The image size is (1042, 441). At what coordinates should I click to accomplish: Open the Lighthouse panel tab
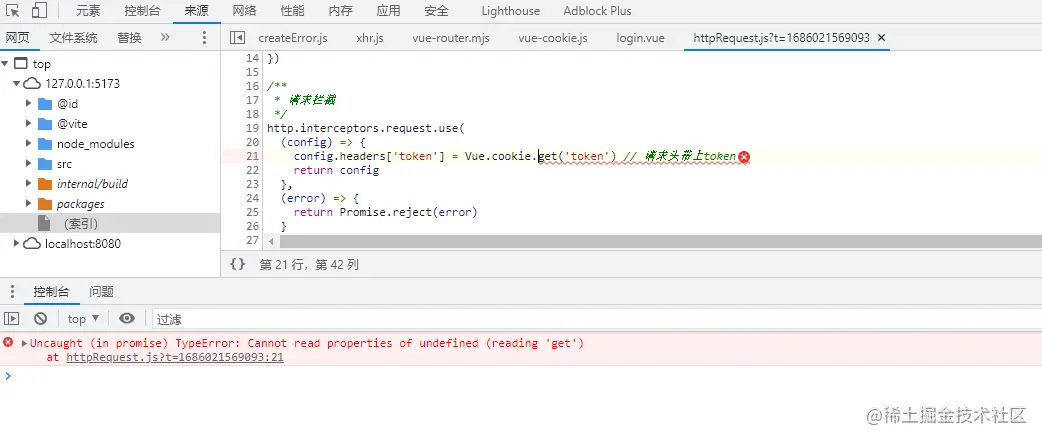click(510, 11)
